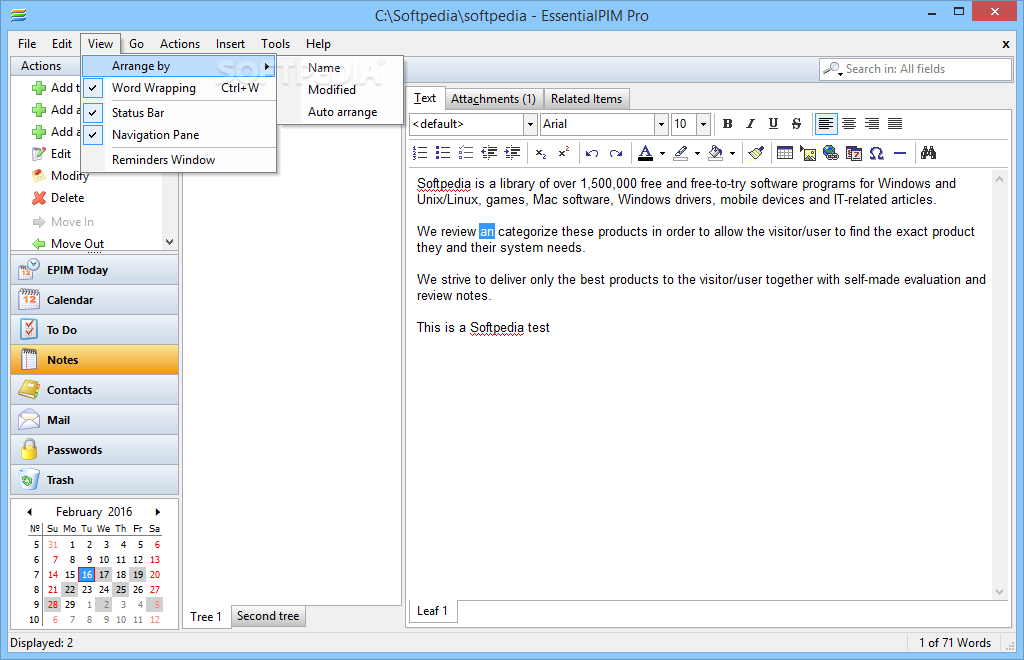Toggle Italic formatting

tap(750, 123)
